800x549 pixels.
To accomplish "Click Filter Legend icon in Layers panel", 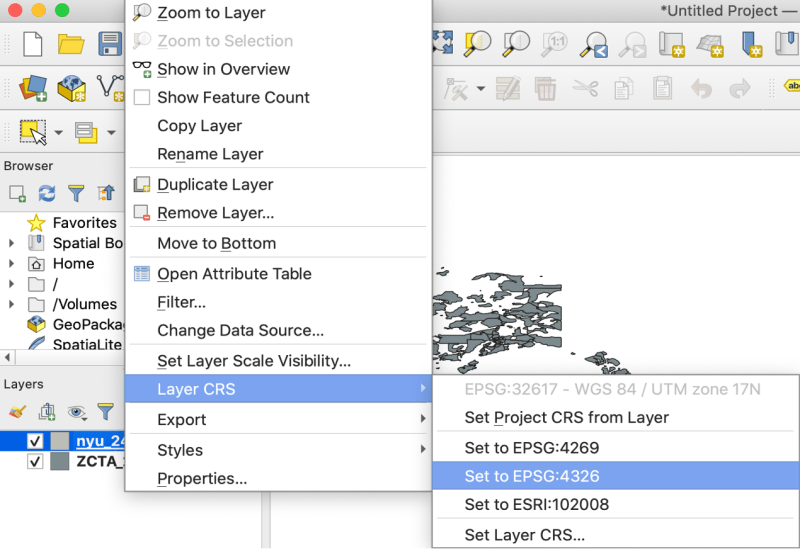I will tap(106, 412).
